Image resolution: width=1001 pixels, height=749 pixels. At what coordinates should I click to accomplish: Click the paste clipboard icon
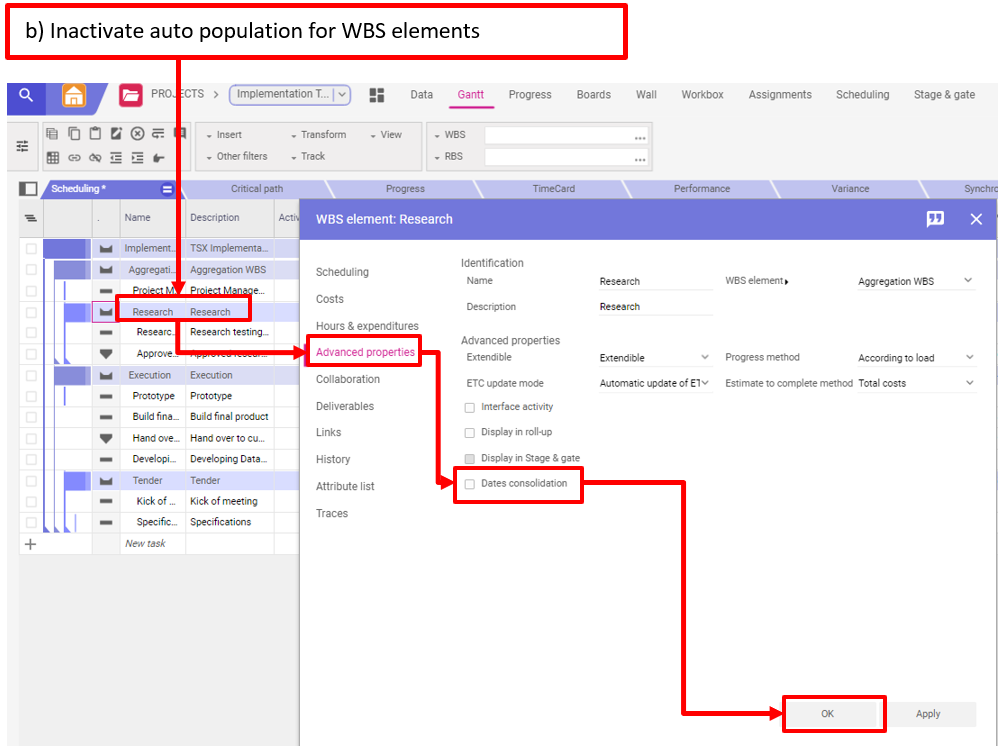[x=95, y=134]
